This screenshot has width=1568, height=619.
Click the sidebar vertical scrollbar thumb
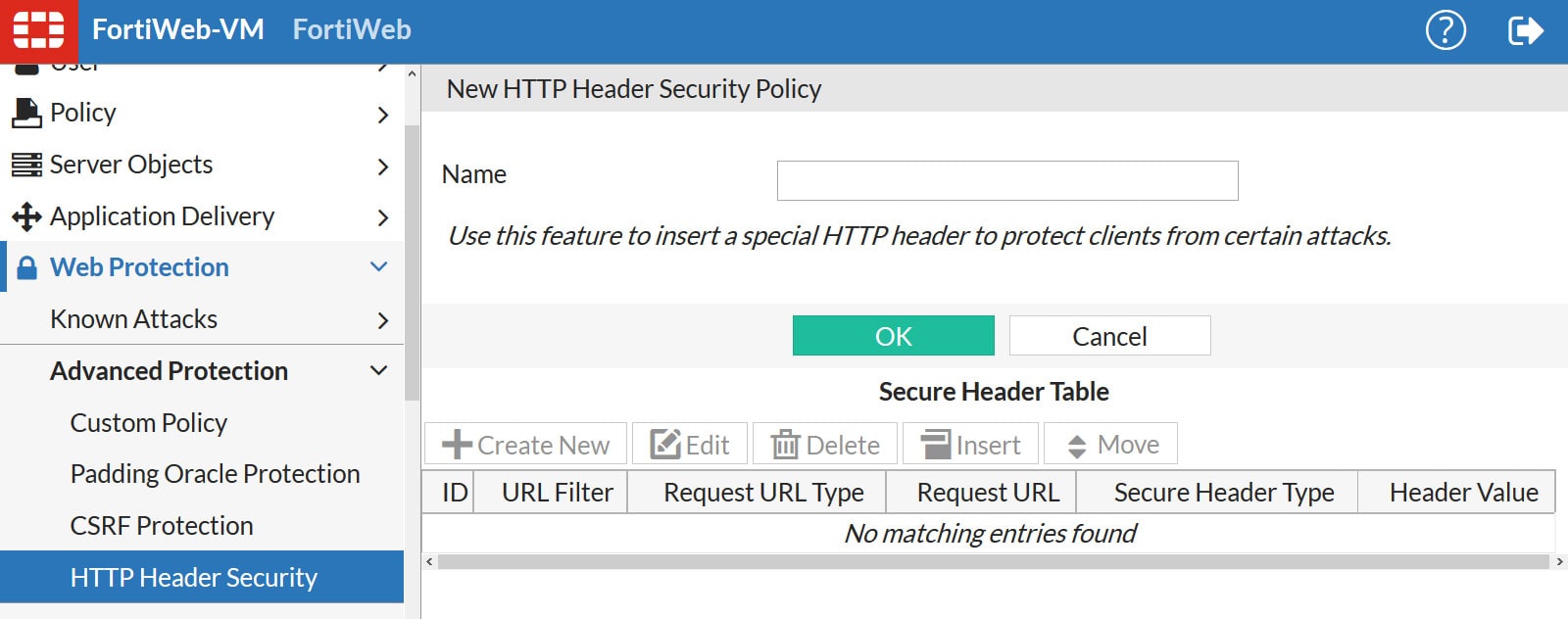(412, 262)
